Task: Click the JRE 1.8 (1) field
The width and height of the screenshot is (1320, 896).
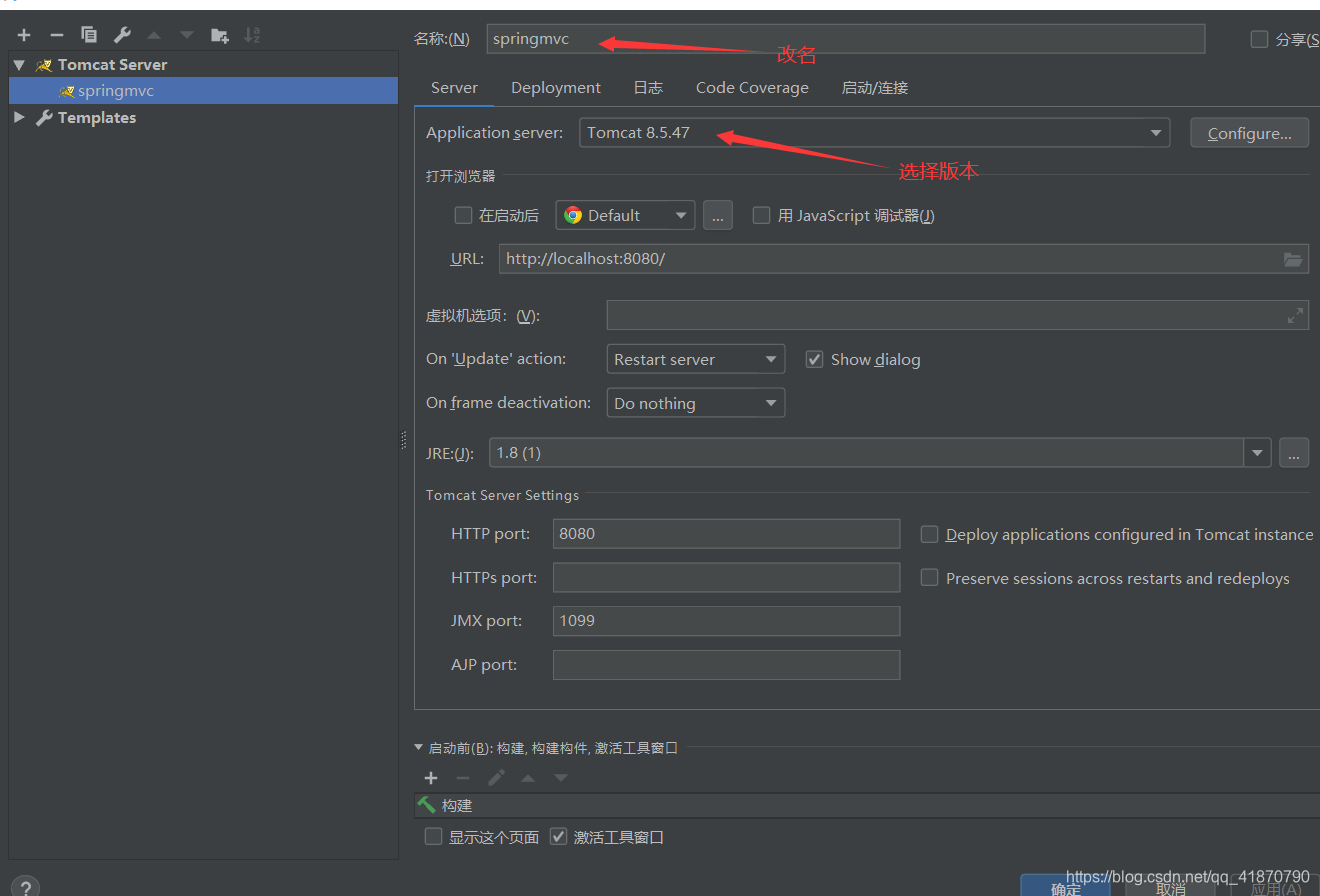Action: coord(866,453)
